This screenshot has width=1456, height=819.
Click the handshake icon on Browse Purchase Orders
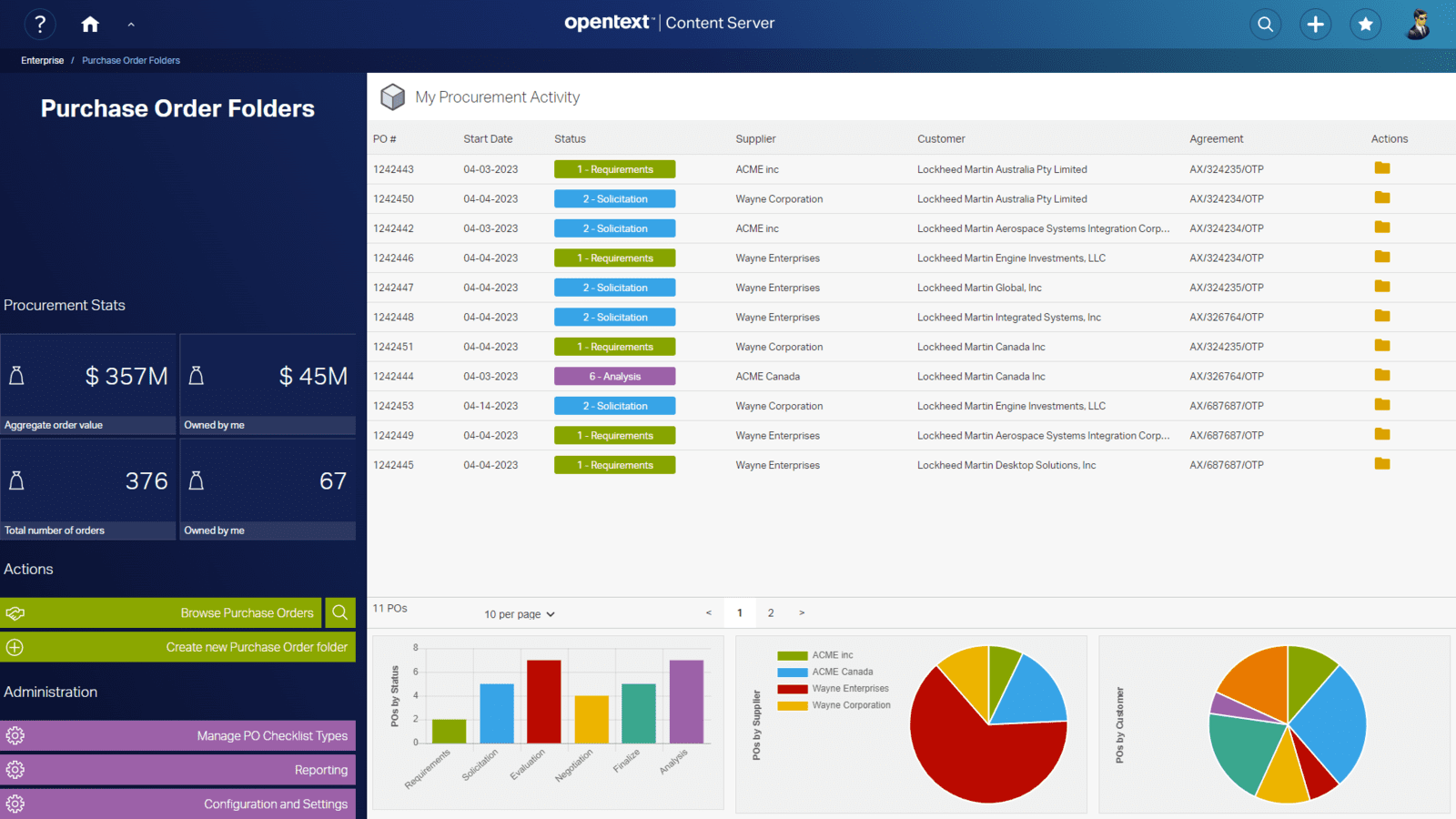tap(15, 612)
